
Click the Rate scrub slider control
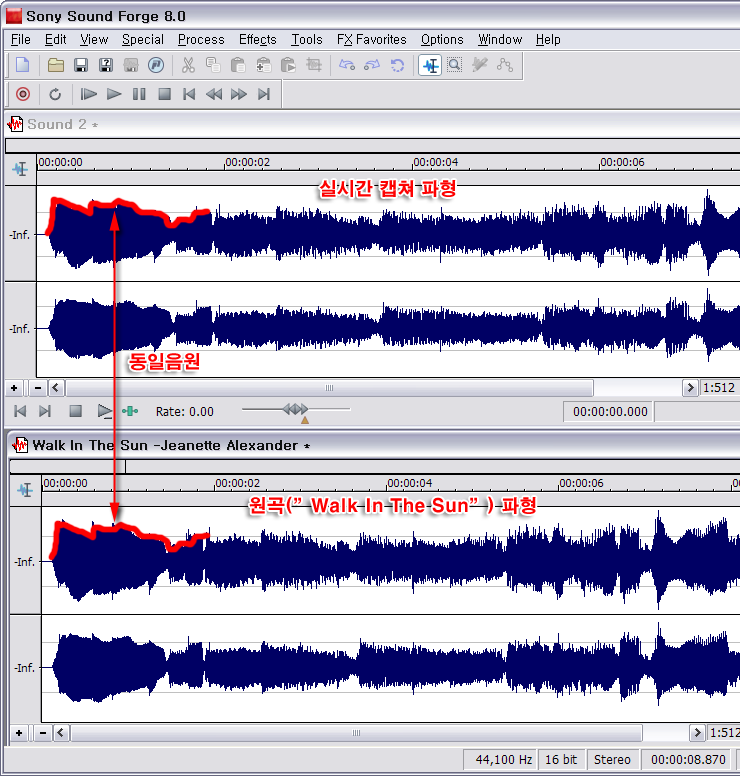tap(296, 409)
